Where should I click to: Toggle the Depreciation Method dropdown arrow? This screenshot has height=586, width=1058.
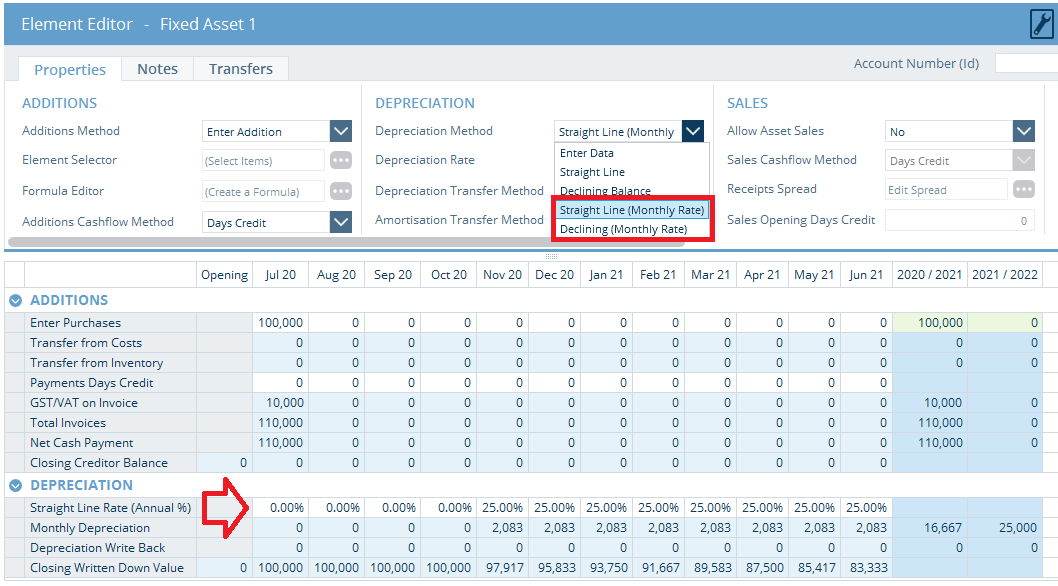pyautogui.click(x=693, y=131)
